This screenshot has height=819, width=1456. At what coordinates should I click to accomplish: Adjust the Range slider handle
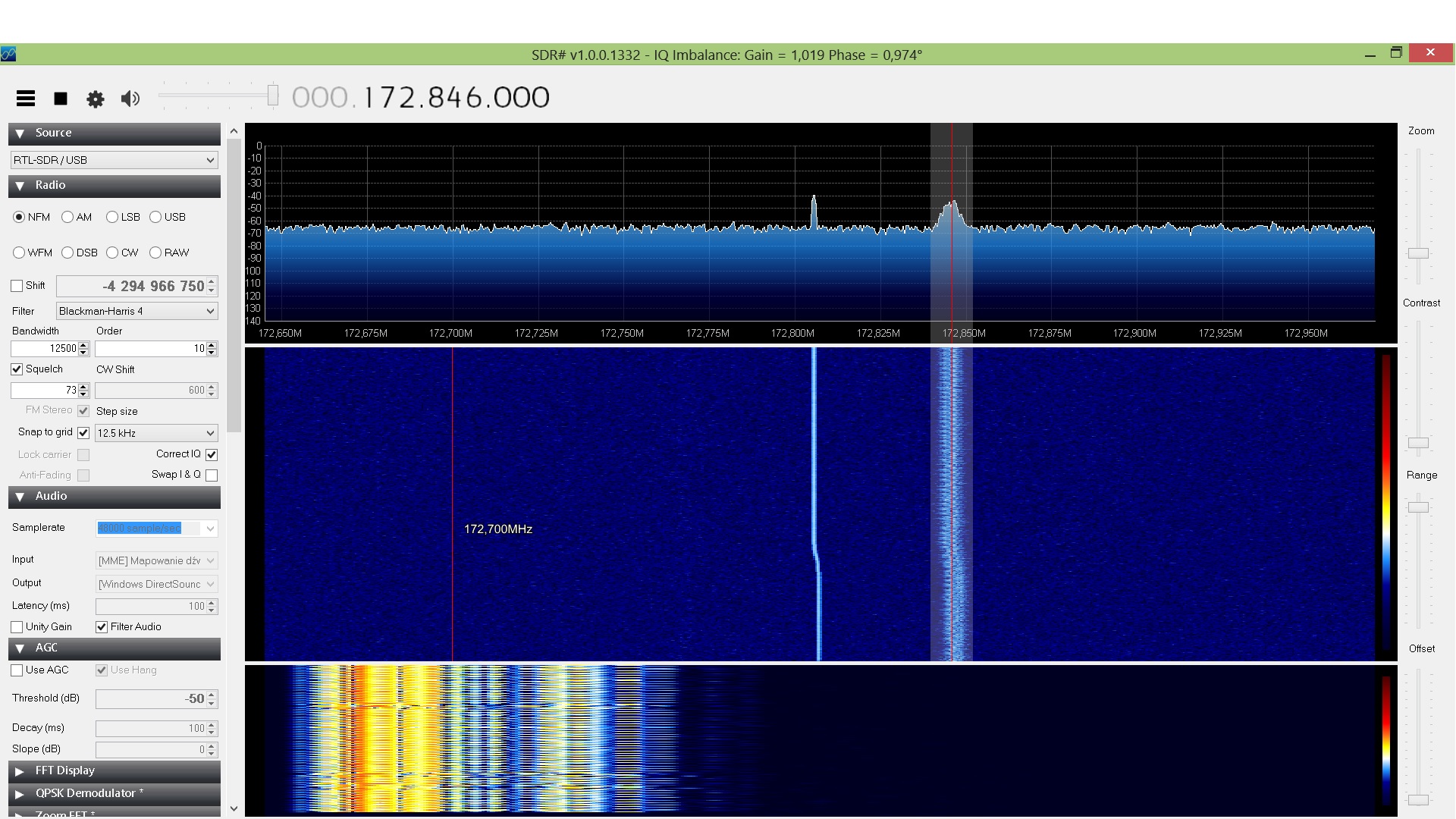[x=1418, y=507]
